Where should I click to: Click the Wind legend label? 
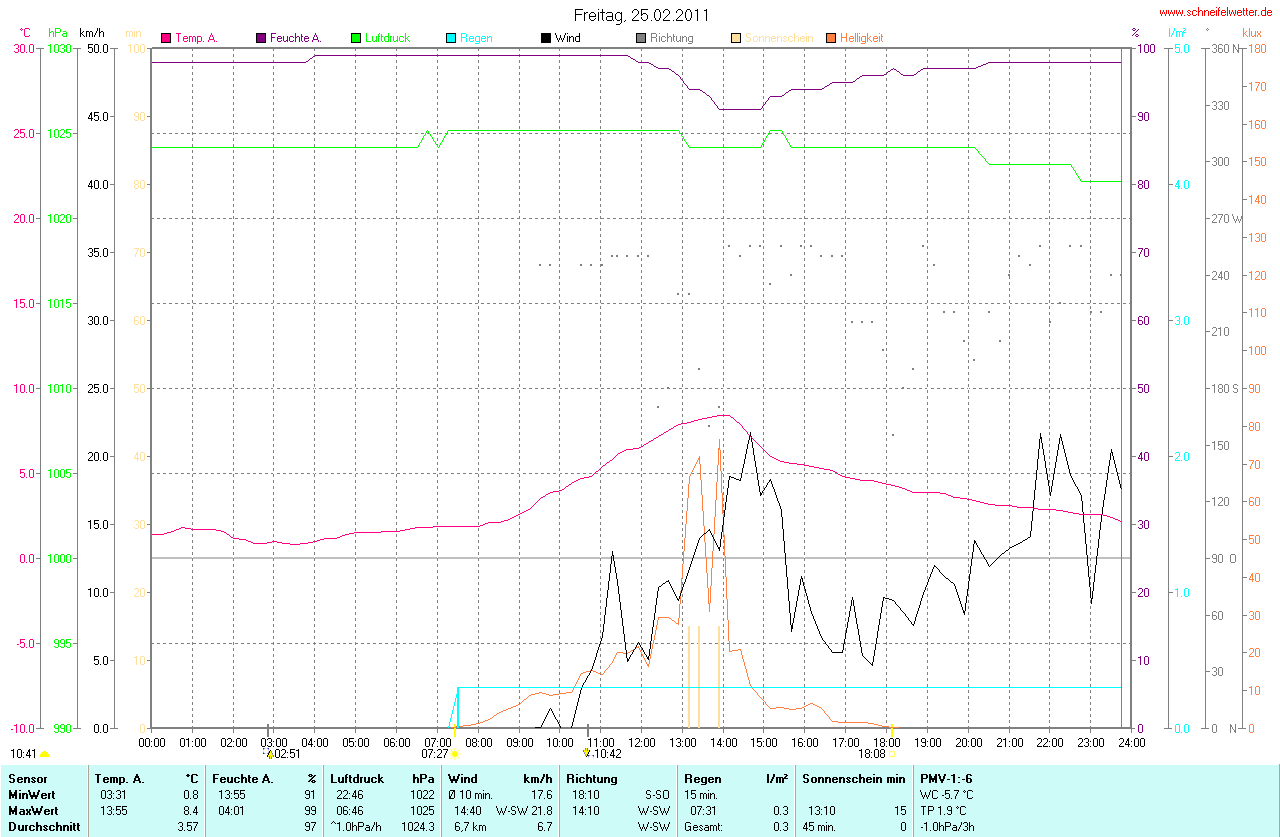pos(567,38)
